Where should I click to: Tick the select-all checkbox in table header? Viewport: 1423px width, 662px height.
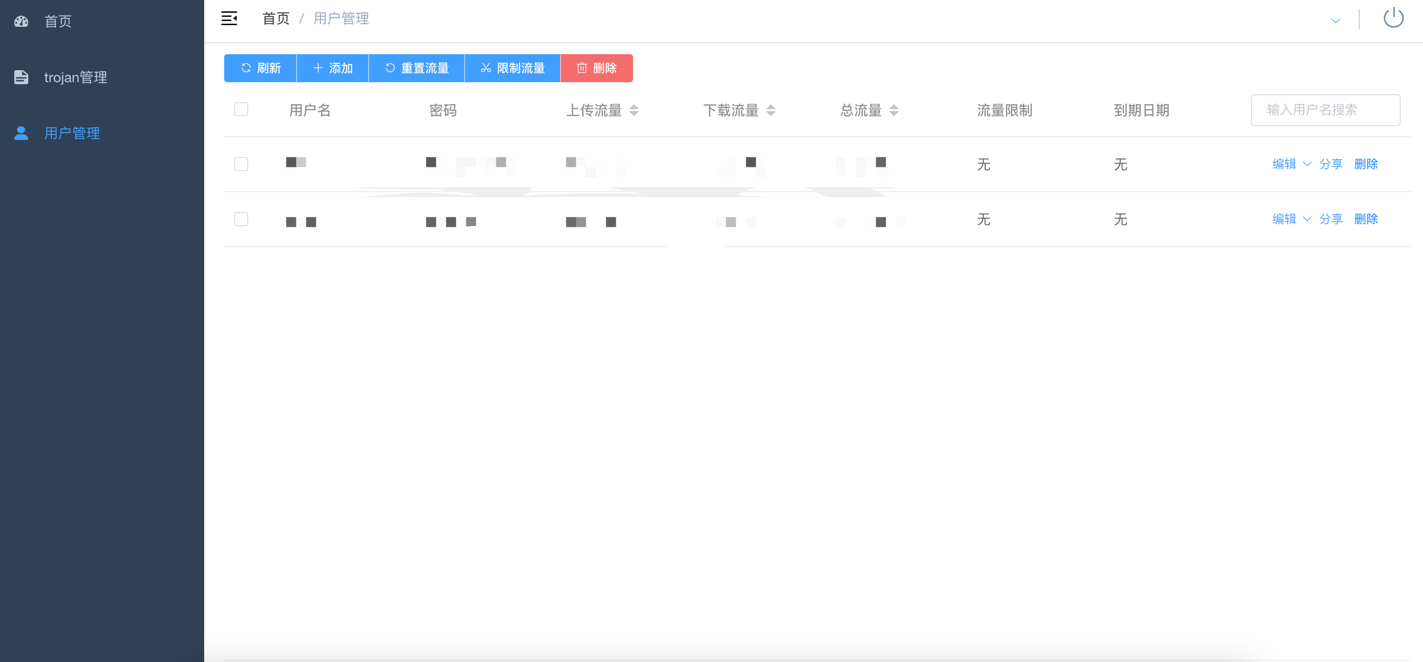coord(241,110)
